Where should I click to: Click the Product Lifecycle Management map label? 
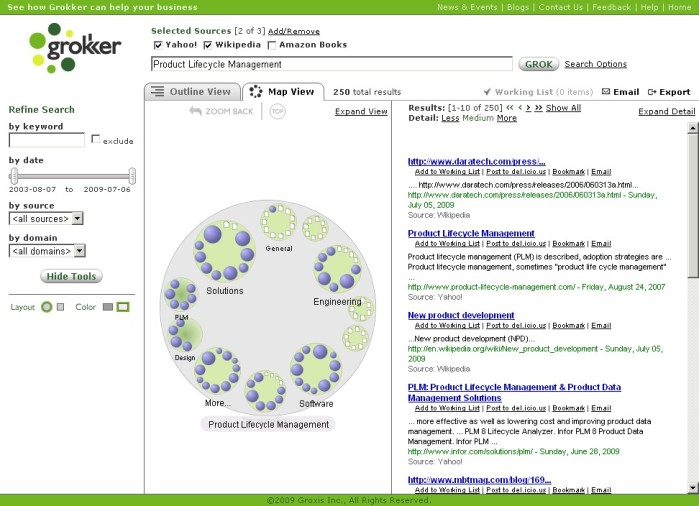pos(268,424)
